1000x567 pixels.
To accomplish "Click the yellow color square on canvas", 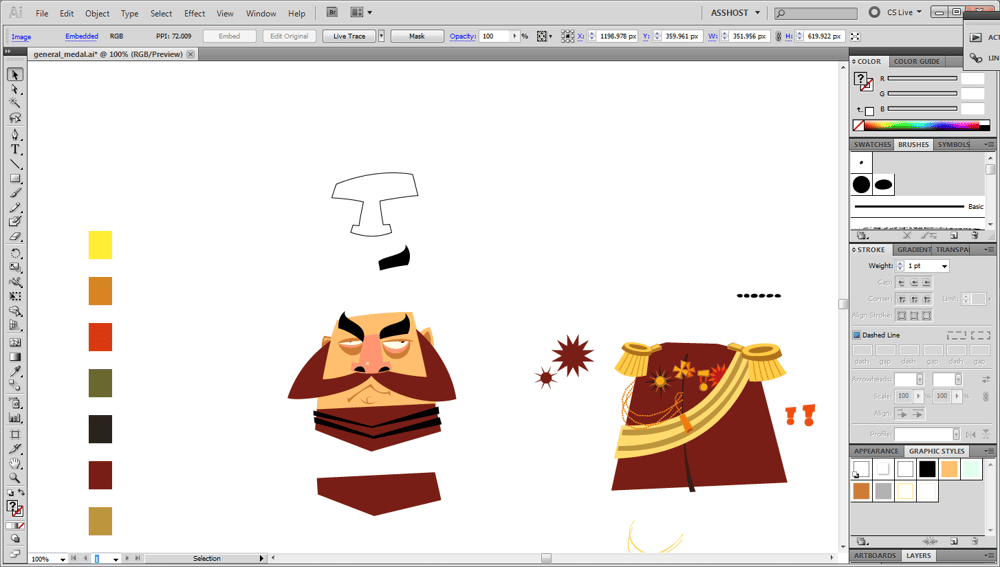I will tap(100, 245).
